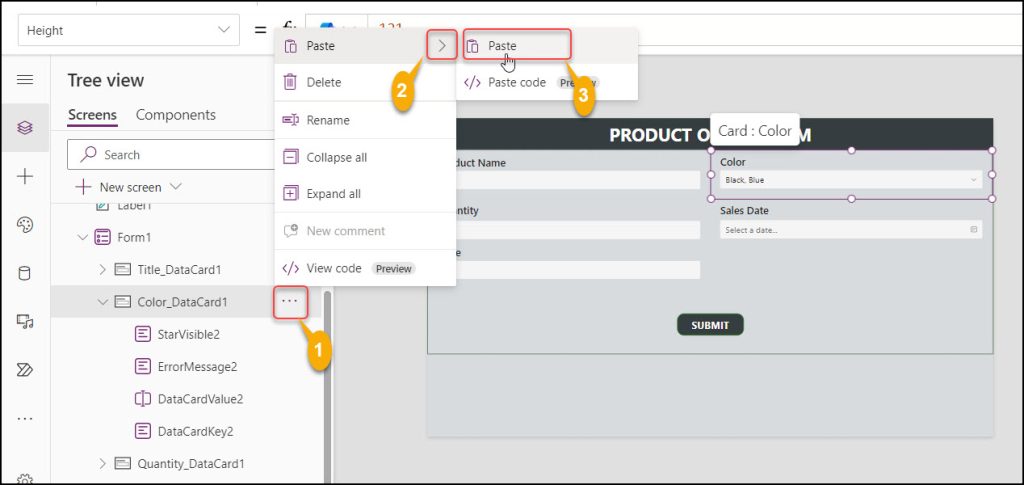Click in the Tree view Search box
This screenshot has width=1024, height=485.
tap(171, 155)
